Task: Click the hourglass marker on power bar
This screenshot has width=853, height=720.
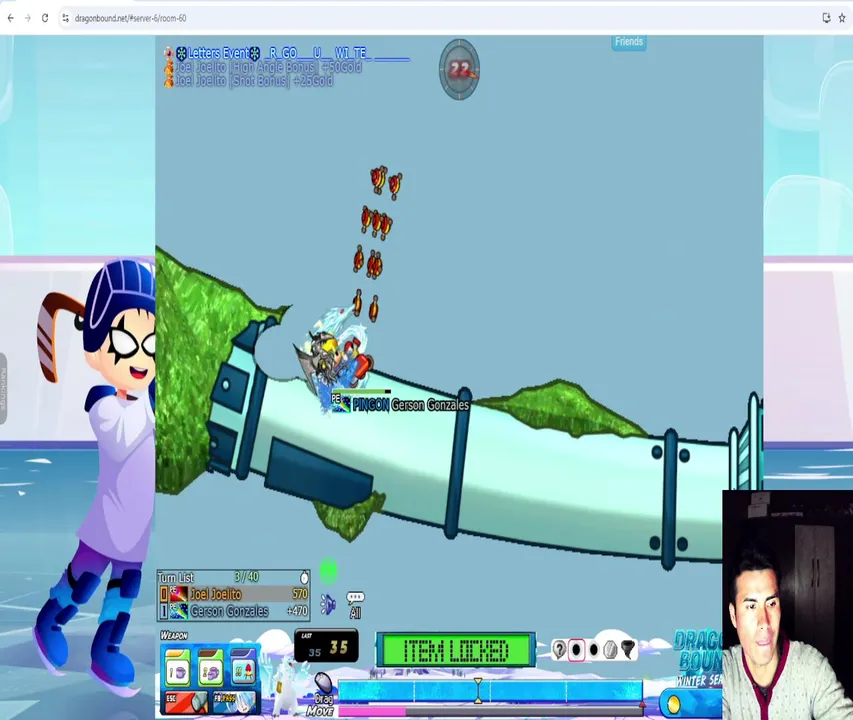Action: point(478,691)
